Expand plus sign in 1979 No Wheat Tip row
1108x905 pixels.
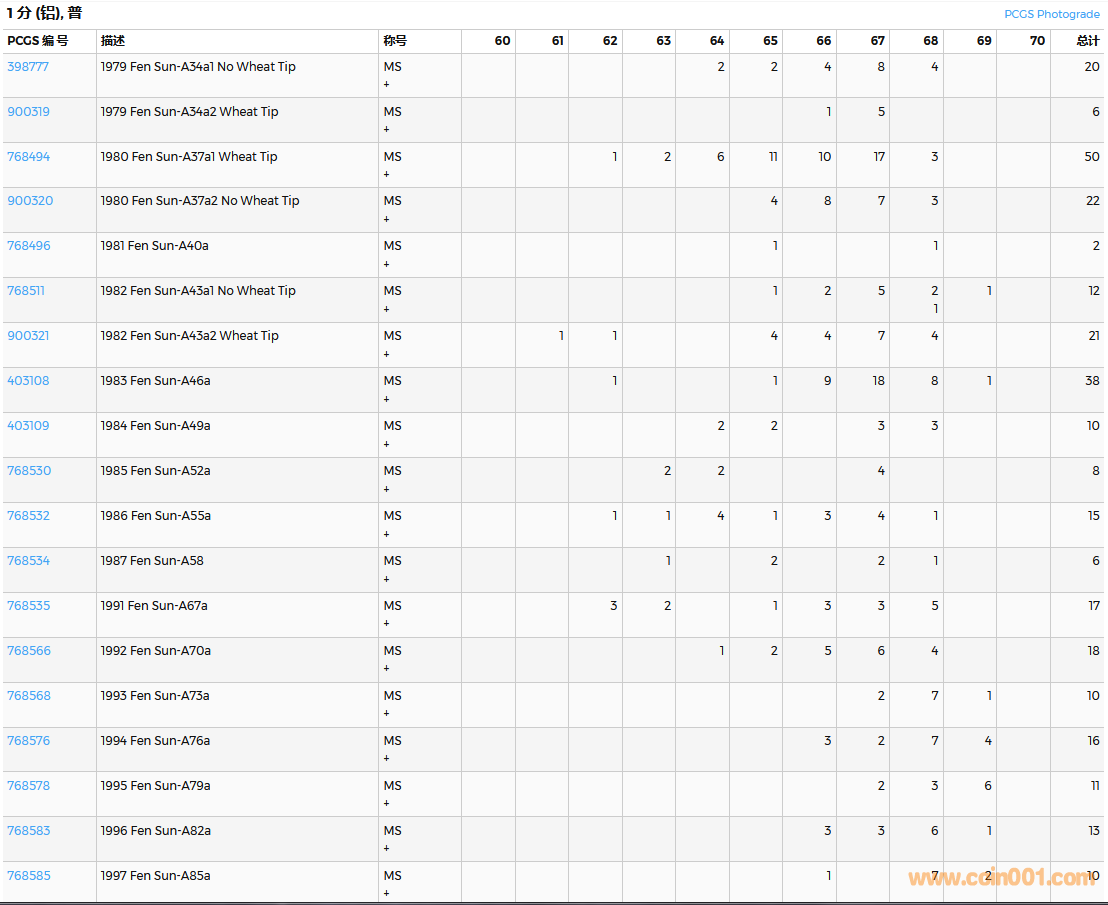point(387,85)
